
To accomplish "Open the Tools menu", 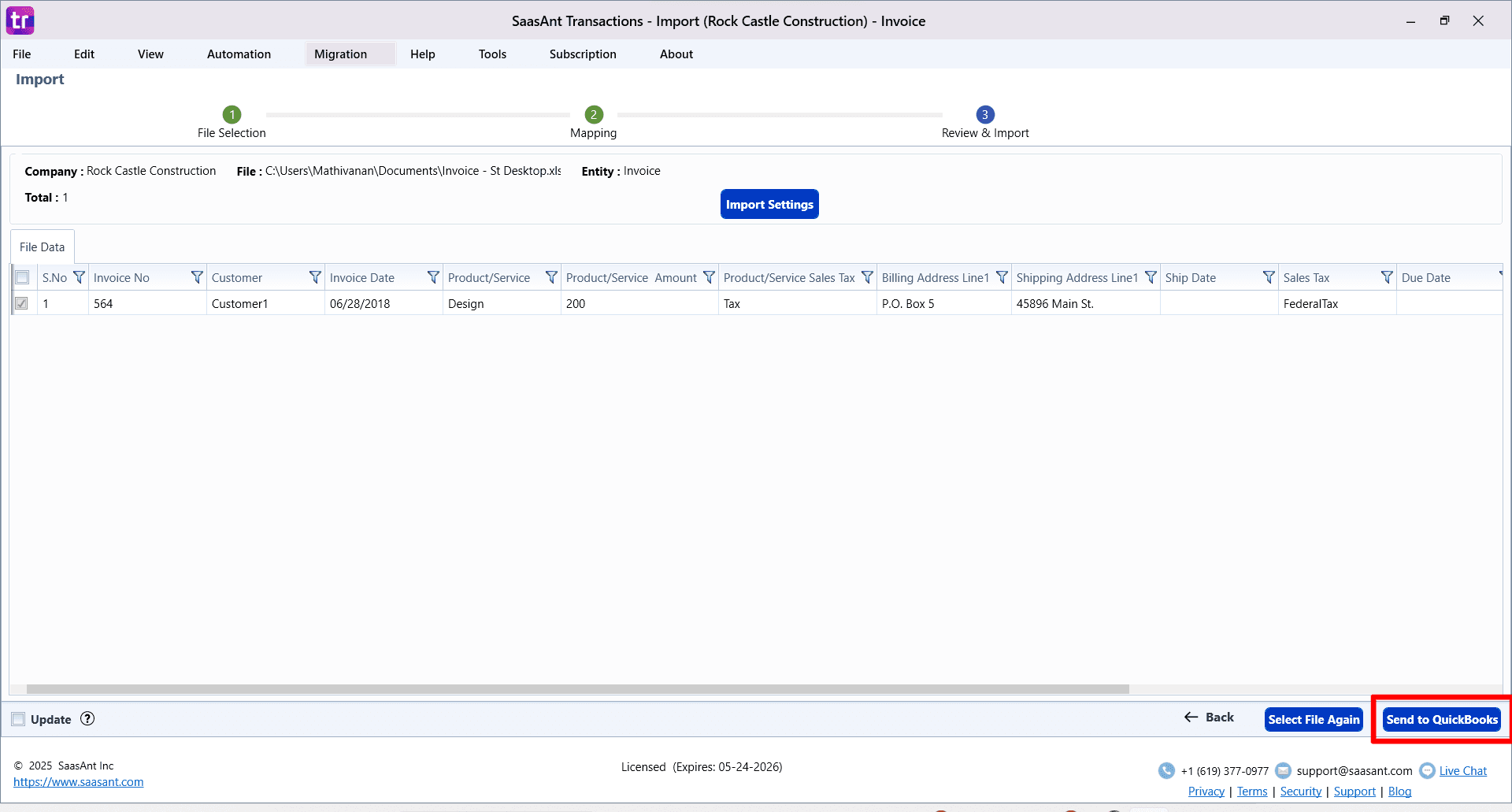I will click(x=492, y=54).
